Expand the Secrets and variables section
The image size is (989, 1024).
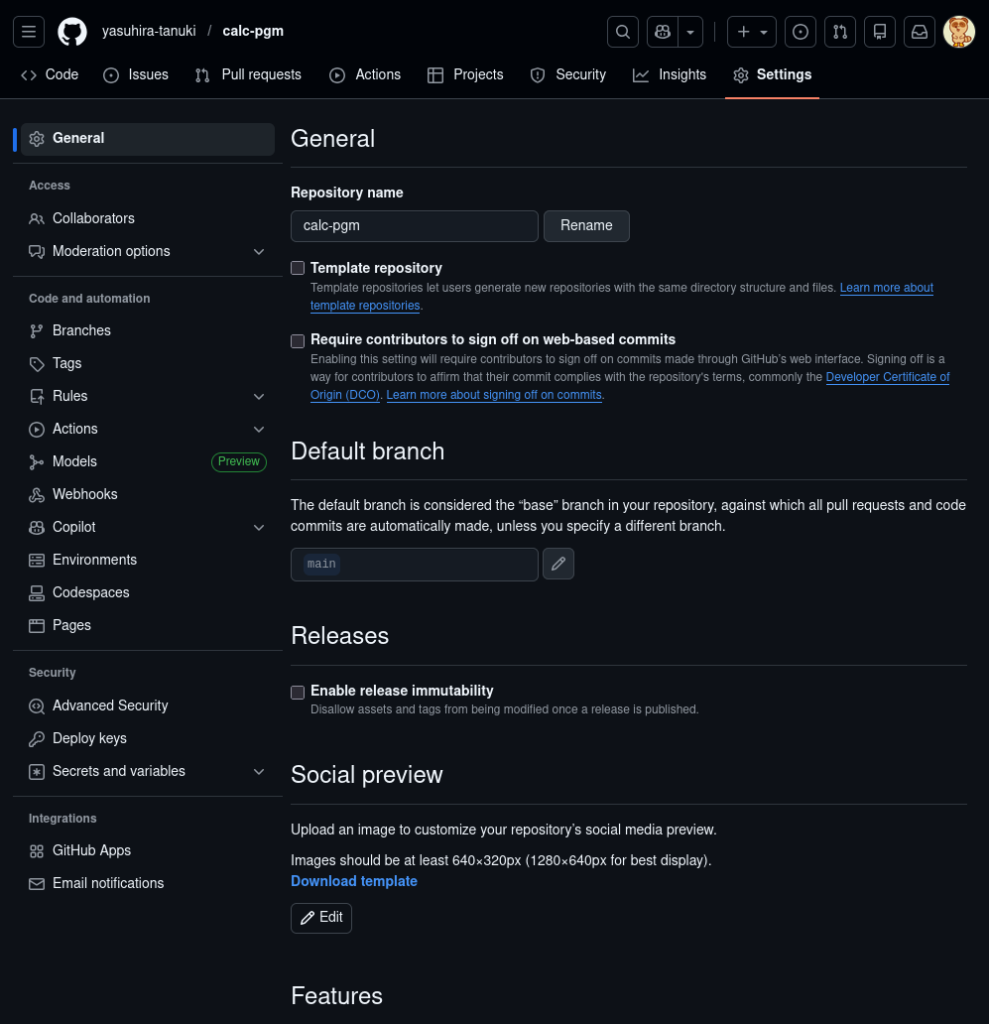[x=258, y=772]
